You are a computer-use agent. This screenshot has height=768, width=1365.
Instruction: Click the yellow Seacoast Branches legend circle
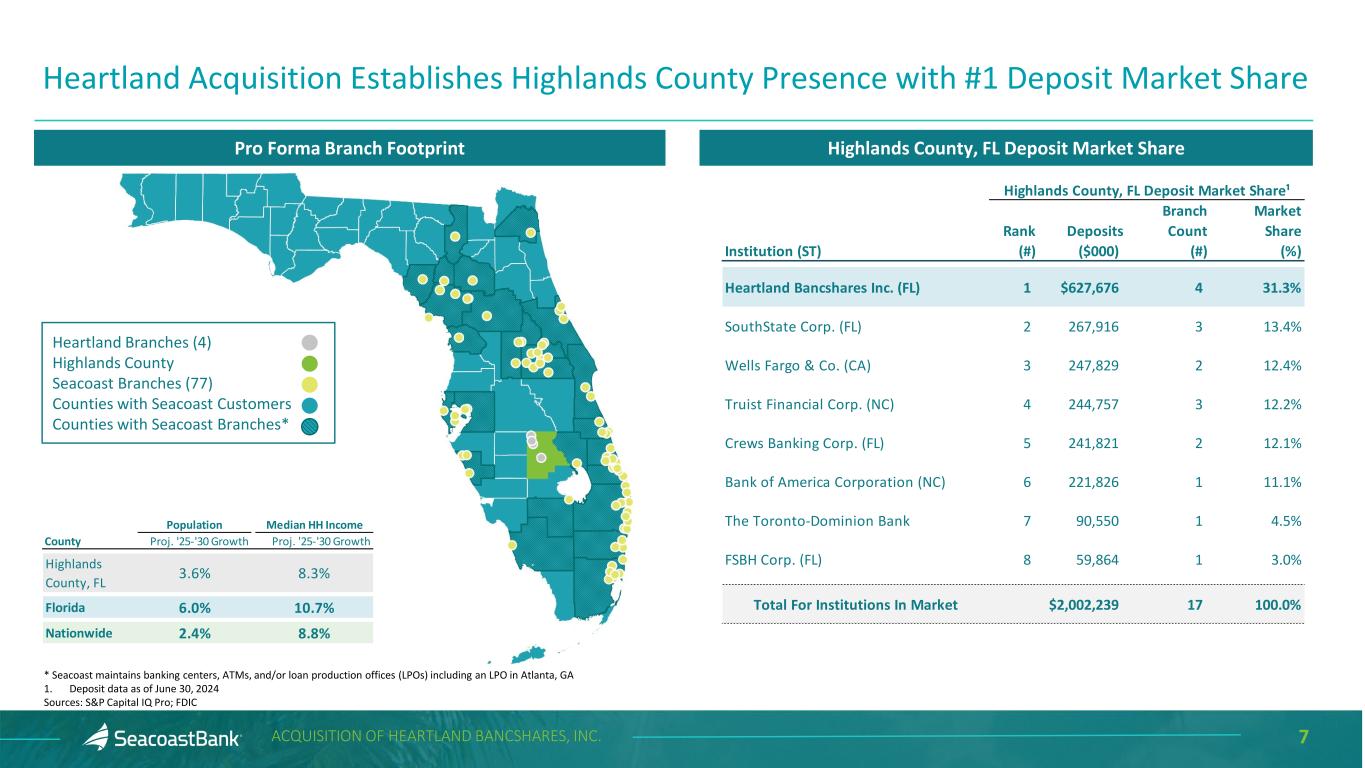click(x=310, y=384)
